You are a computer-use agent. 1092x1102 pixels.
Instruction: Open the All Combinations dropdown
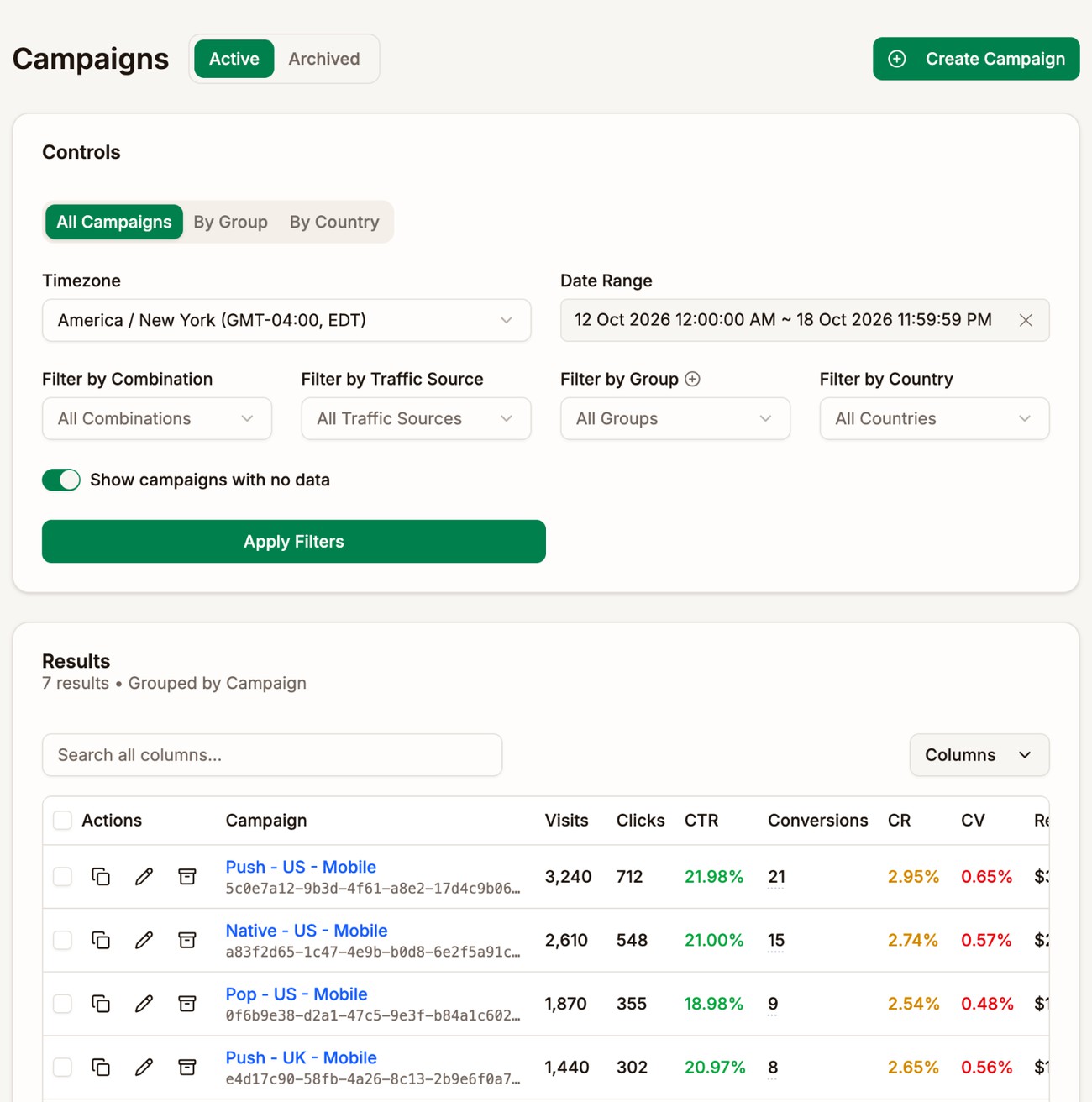click(x=157, y=418)
